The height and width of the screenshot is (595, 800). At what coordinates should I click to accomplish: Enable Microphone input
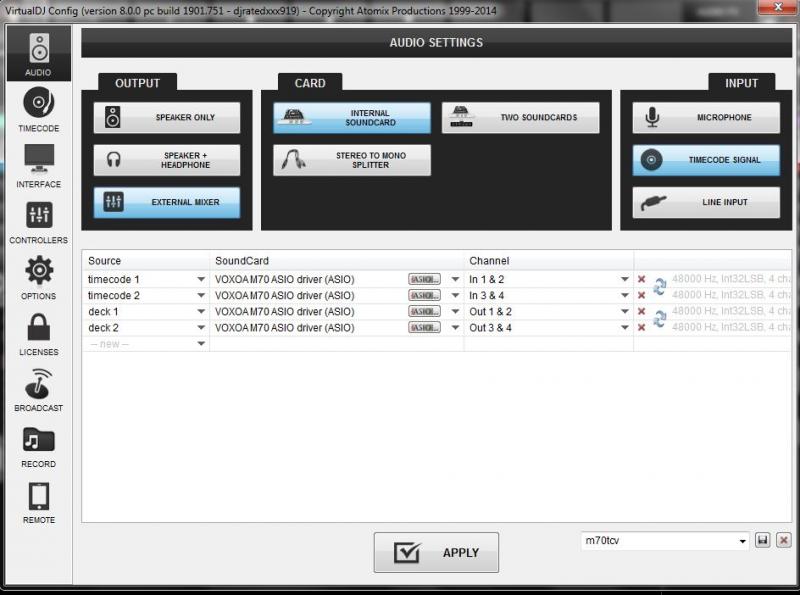(x=706, y=117)
